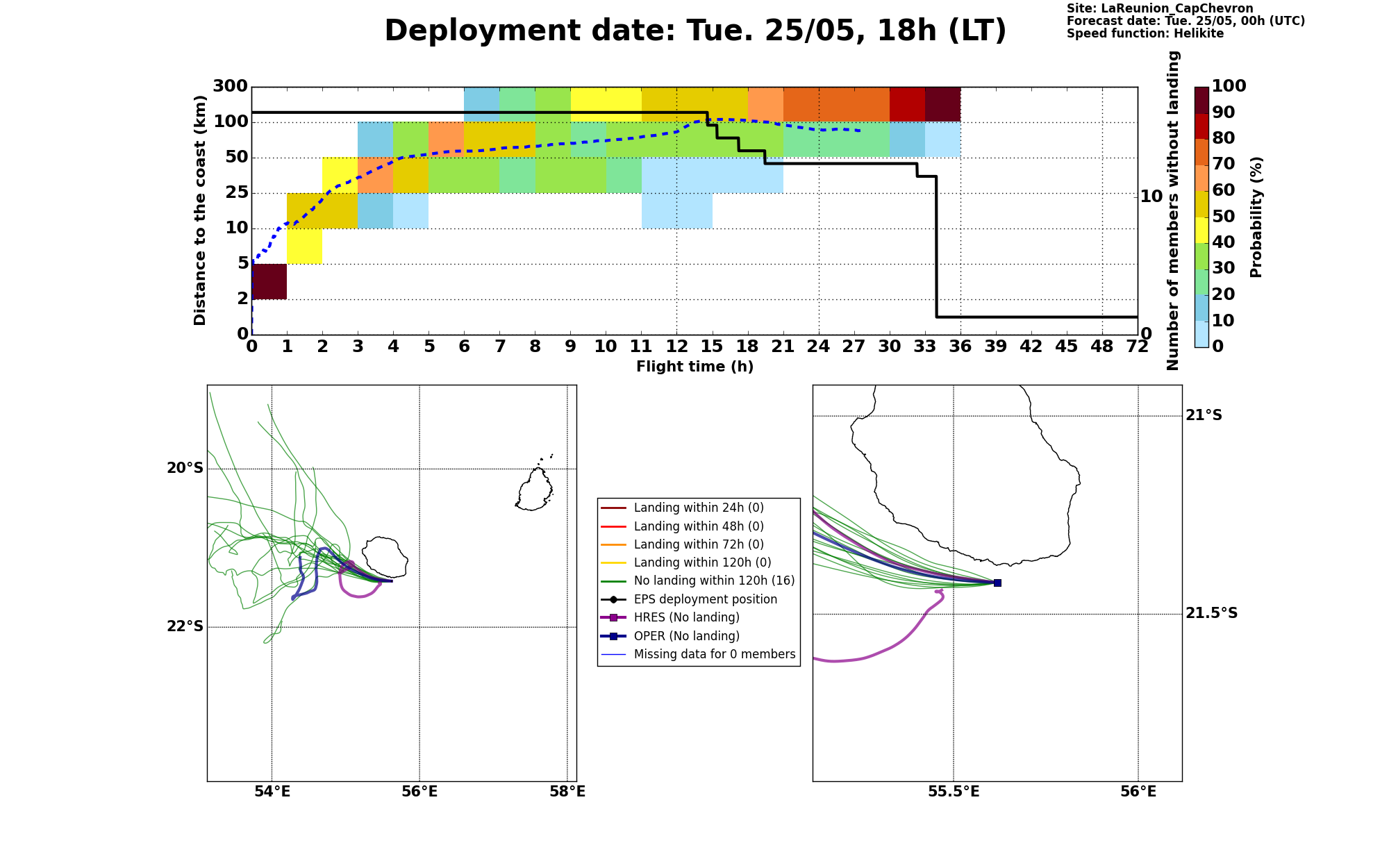Click the dark red cell at 33-36h top row
This screenshot has width=1389, height=868.
click(x=942, y=104)
